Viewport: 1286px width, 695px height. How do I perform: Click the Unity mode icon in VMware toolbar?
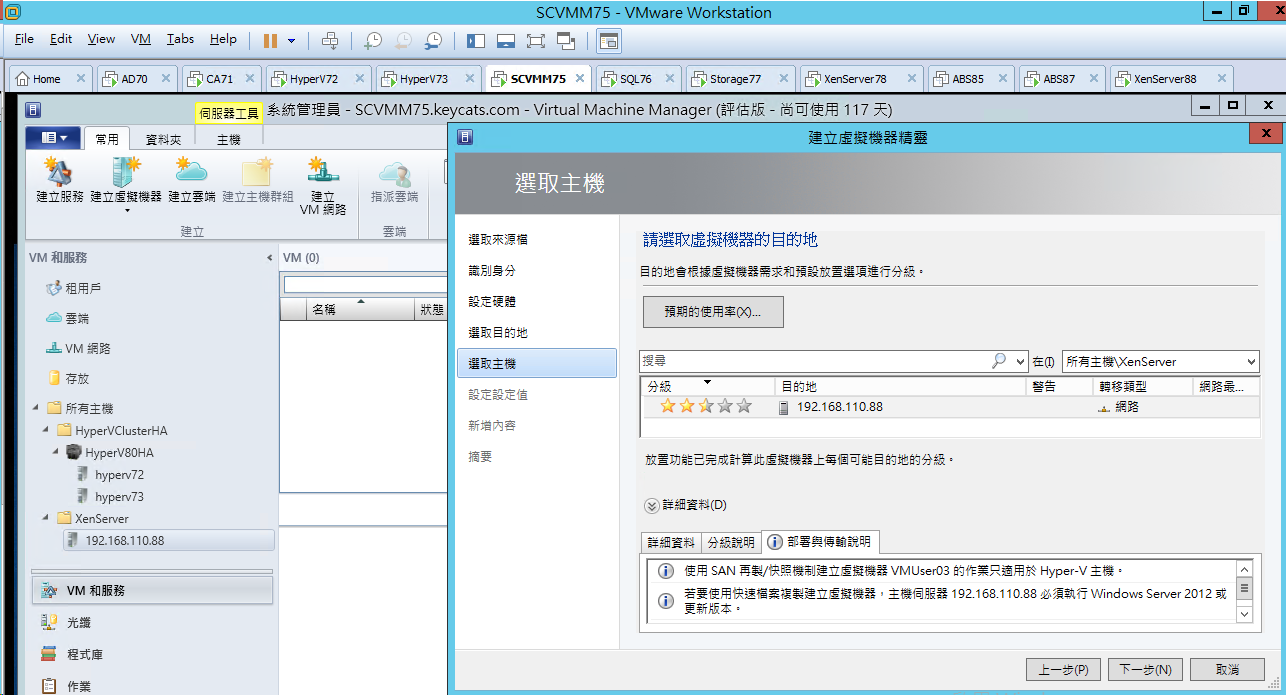(x=566, y=40)
